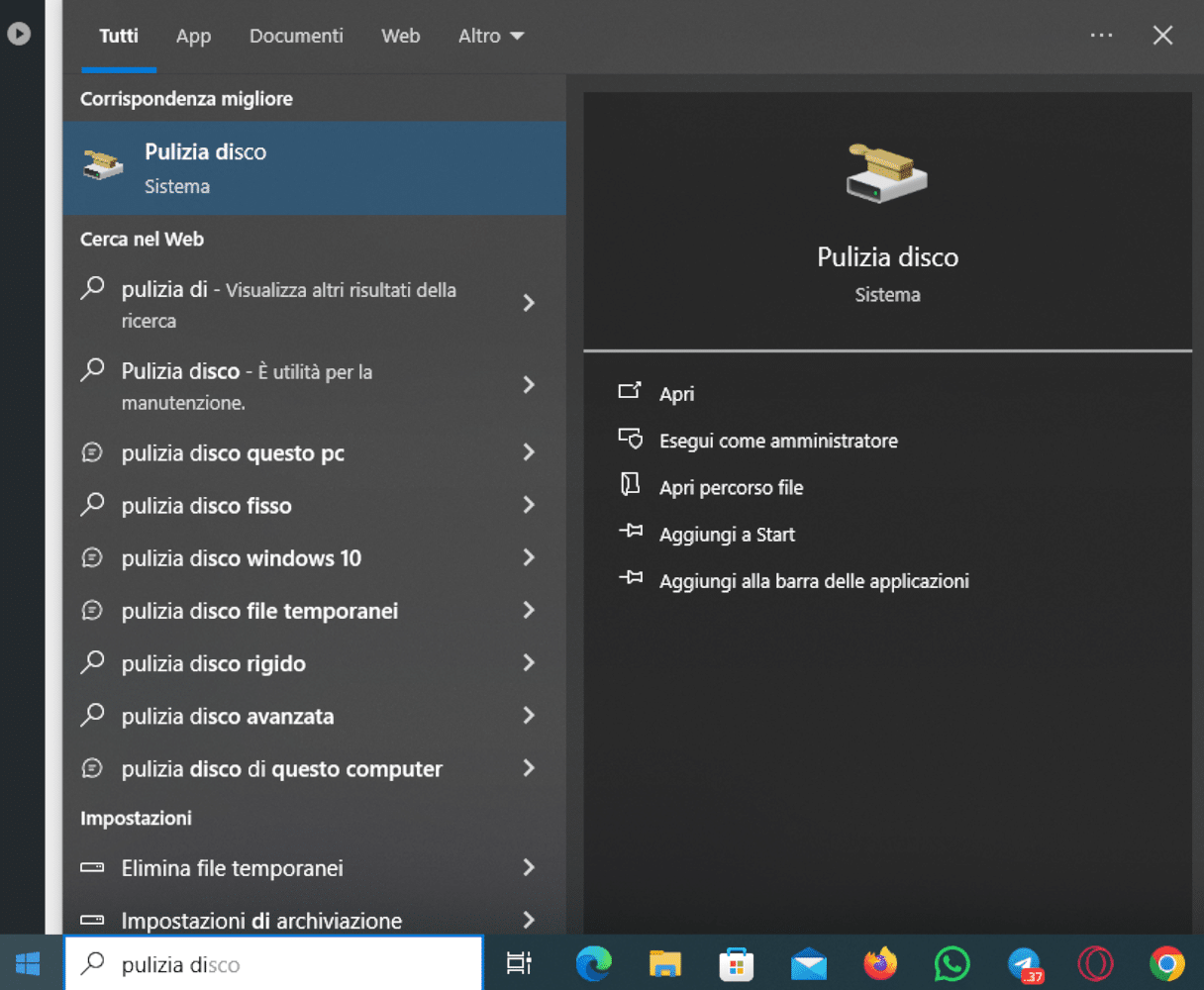The width and height of the screenshot is (1204, 990).
Task: Open Telegram from the taskbar
Action: [1025, 963]
